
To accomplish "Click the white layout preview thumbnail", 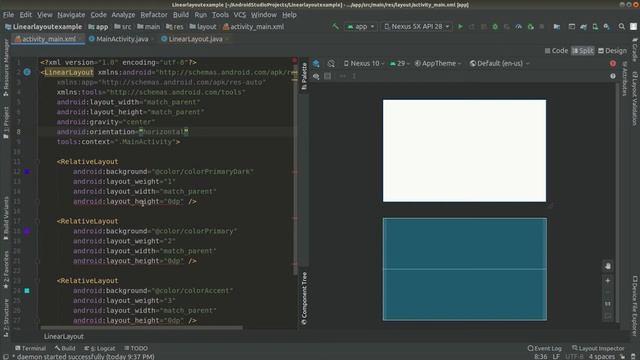I will tap(464, 151).
